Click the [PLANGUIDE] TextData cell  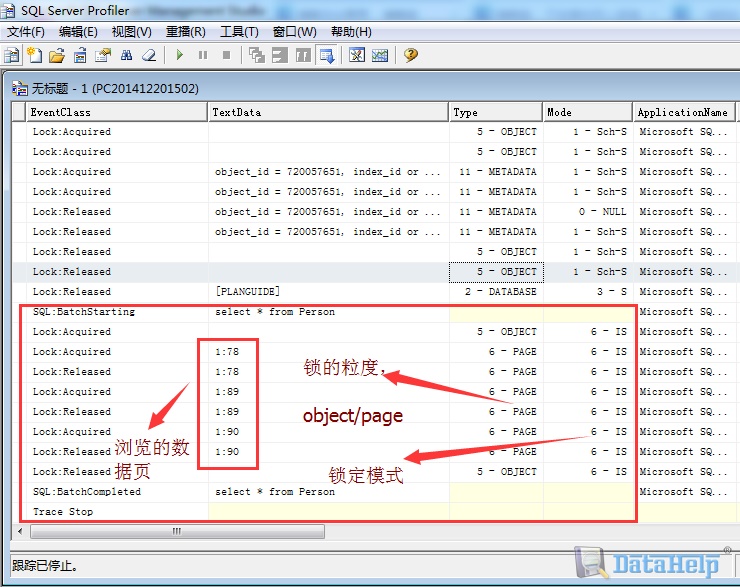click(x=328, y=292)
